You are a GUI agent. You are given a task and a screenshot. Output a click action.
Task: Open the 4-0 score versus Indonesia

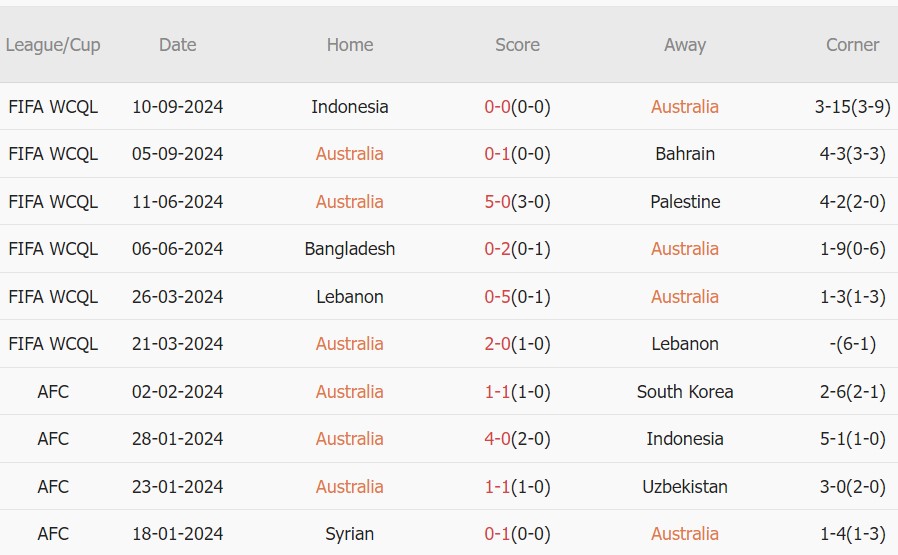tap(498, 439)
